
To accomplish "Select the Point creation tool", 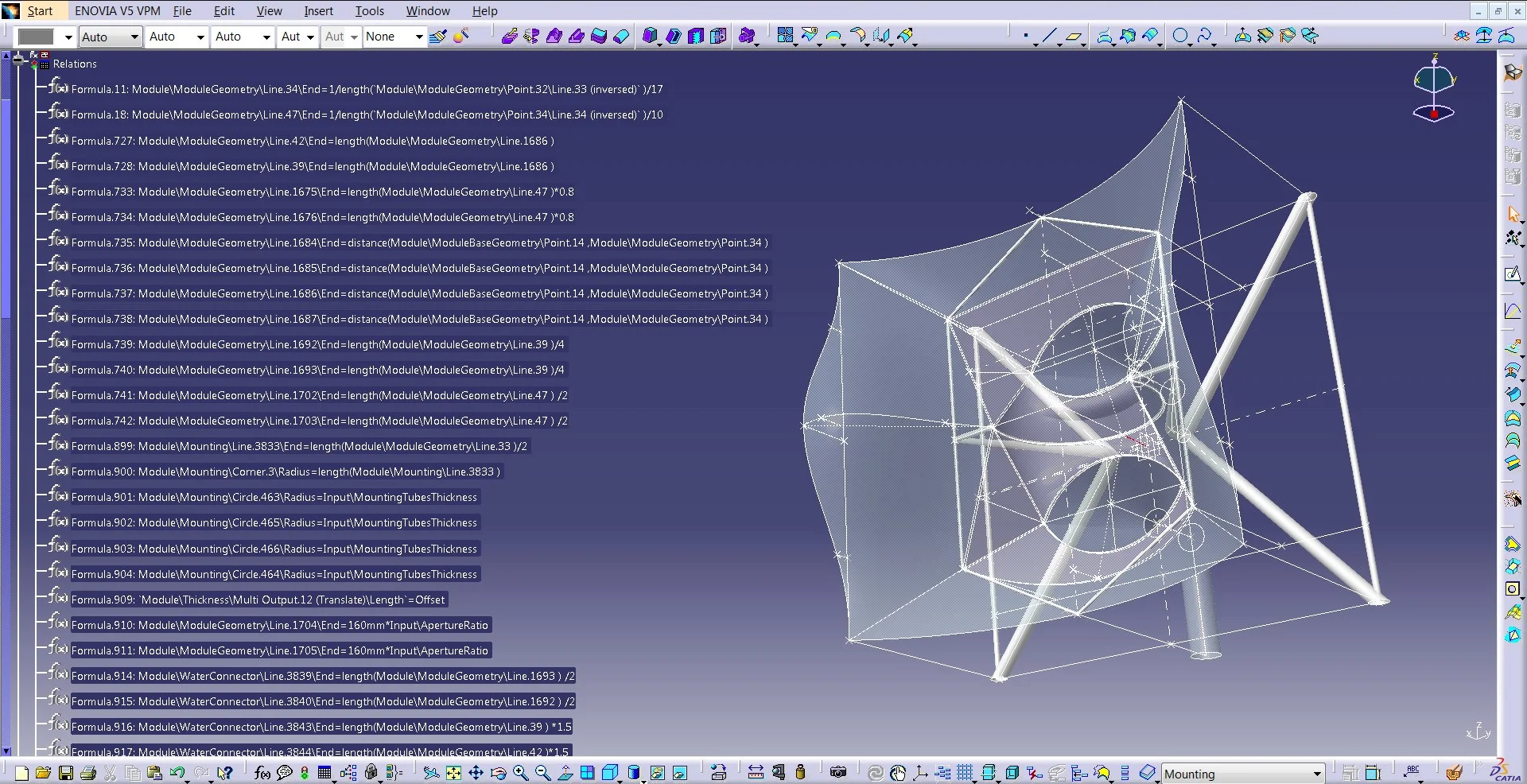I will [x=1026, y=36].
